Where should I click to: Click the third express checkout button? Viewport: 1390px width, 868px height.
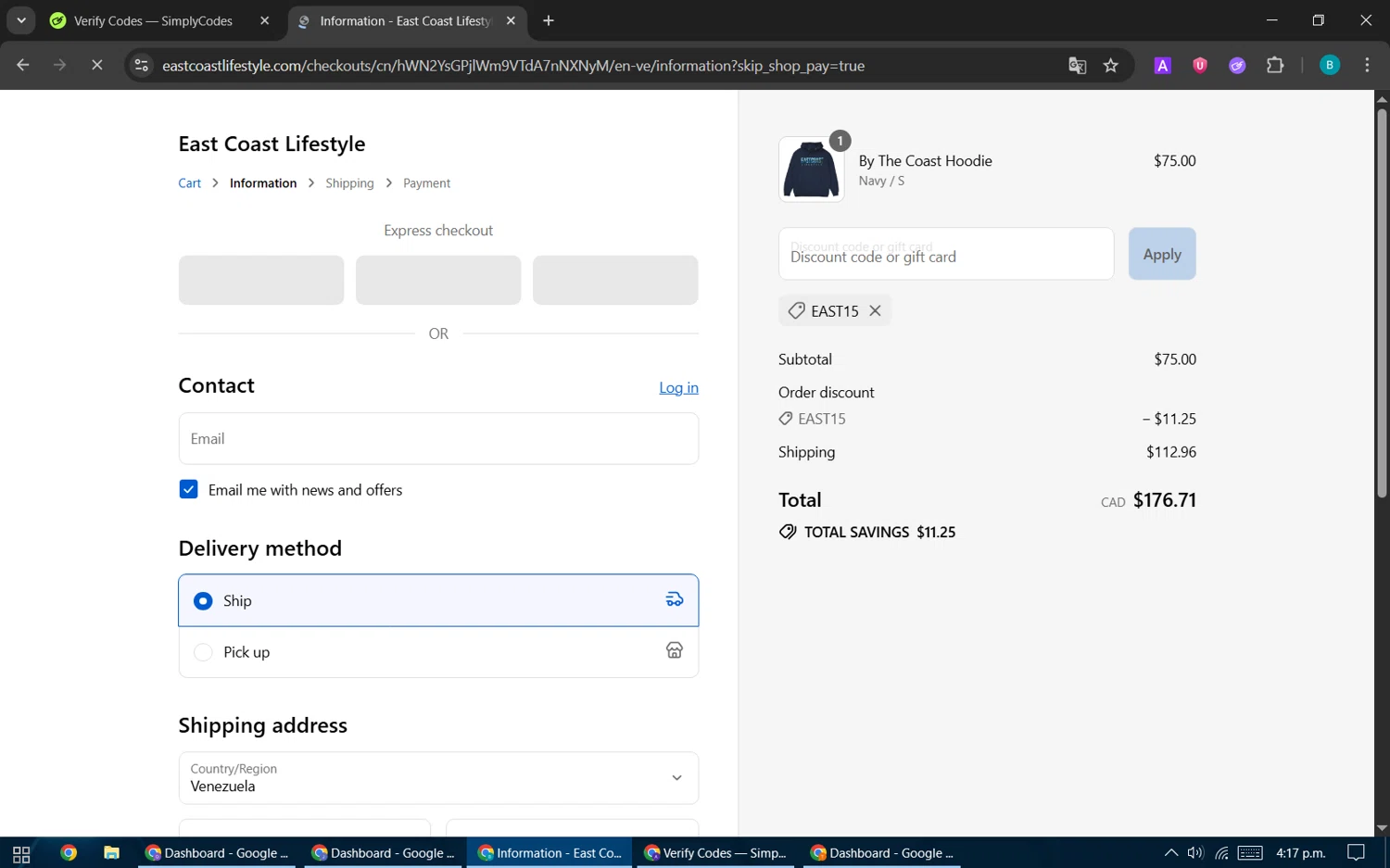coord(615,280)
